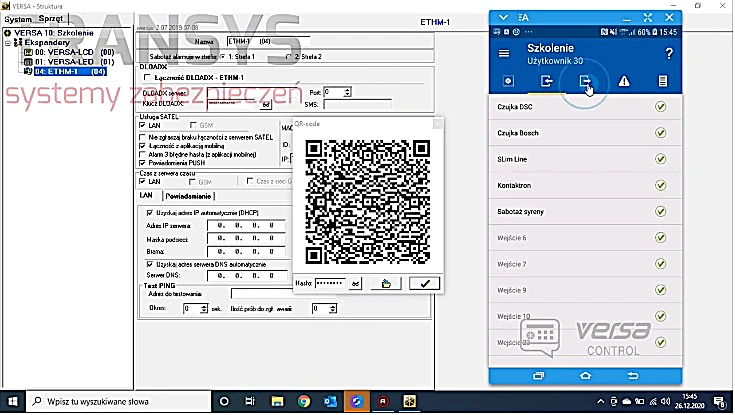Open the partitions arming icon in app toolbar
Image resolution: width=735 pixels, height=415 pixels.
tap(508, 81)
